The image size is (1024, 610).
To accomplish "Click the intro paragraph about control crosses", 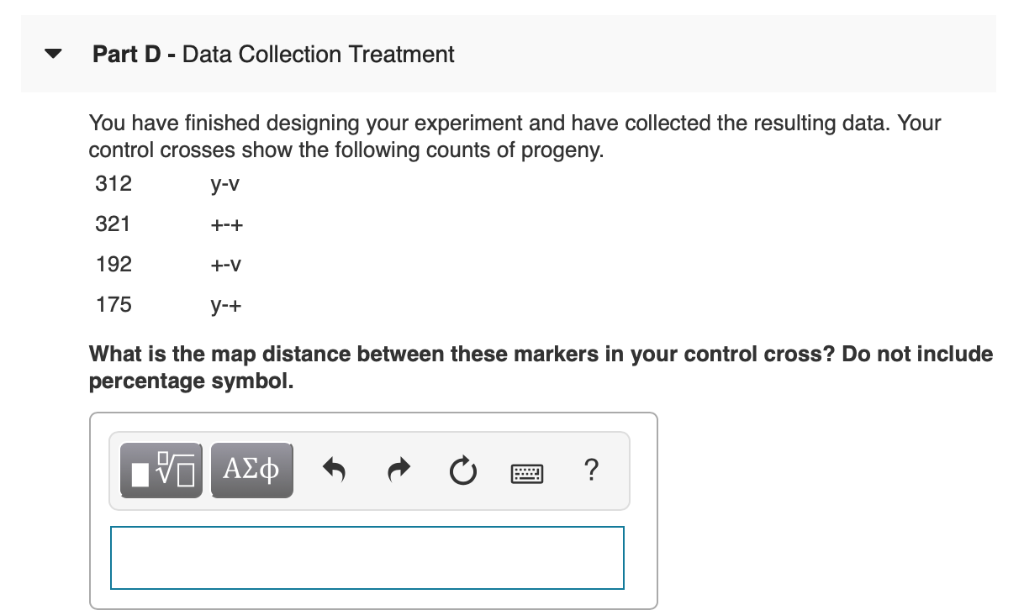I will click(515, 136).
